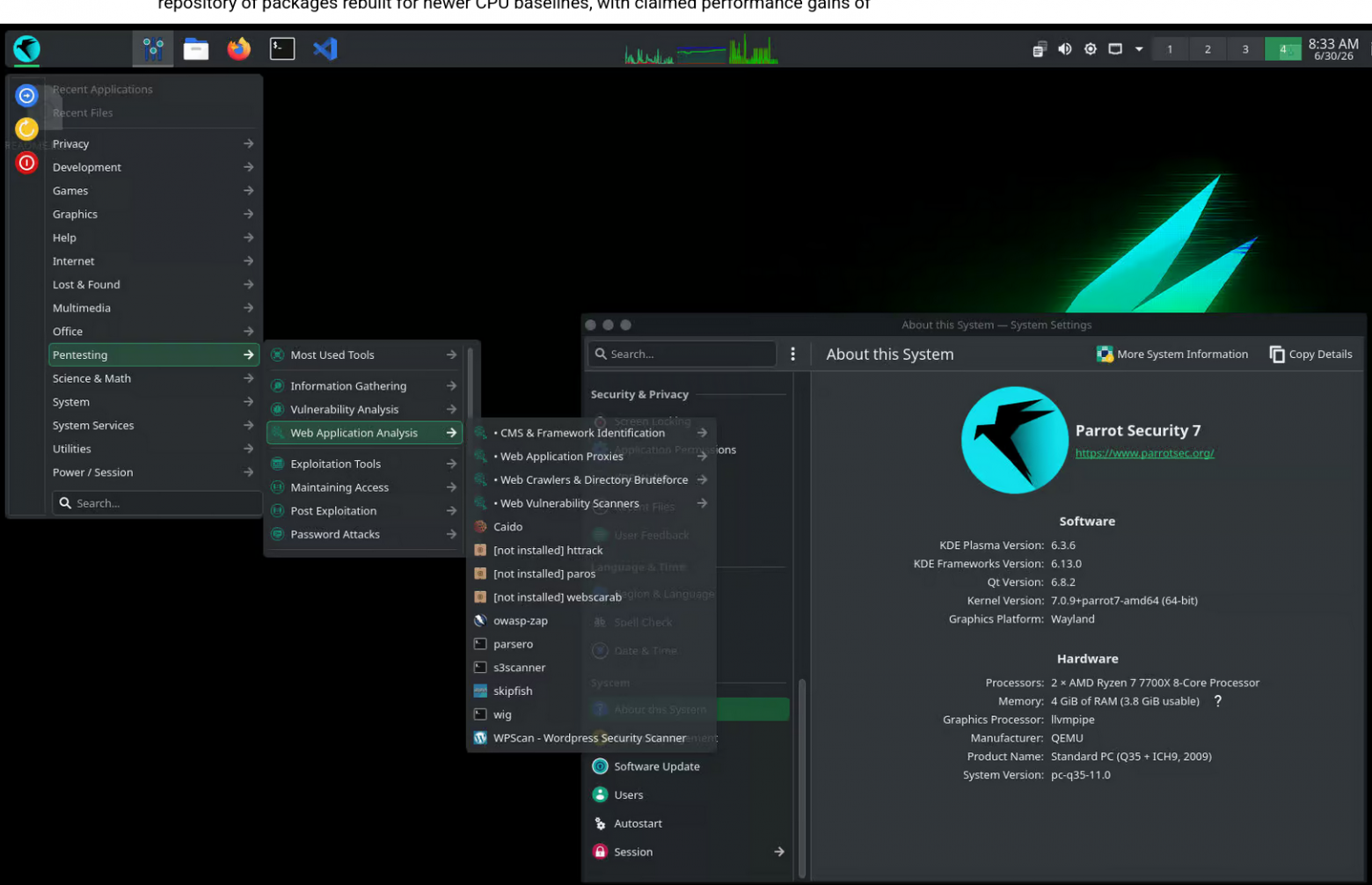Launch Firefox from the panel

[x=238, y=48]
